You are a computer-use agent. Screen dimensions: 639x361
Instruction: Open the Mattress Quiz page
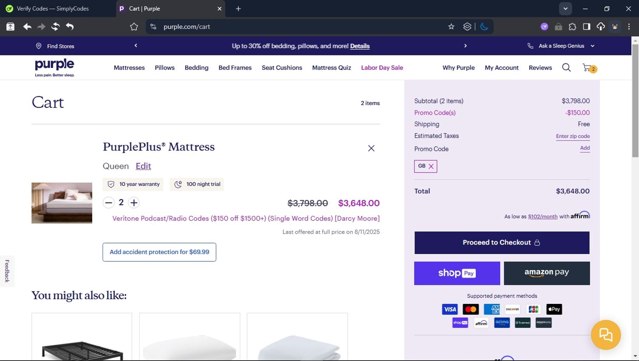[331, 68]
